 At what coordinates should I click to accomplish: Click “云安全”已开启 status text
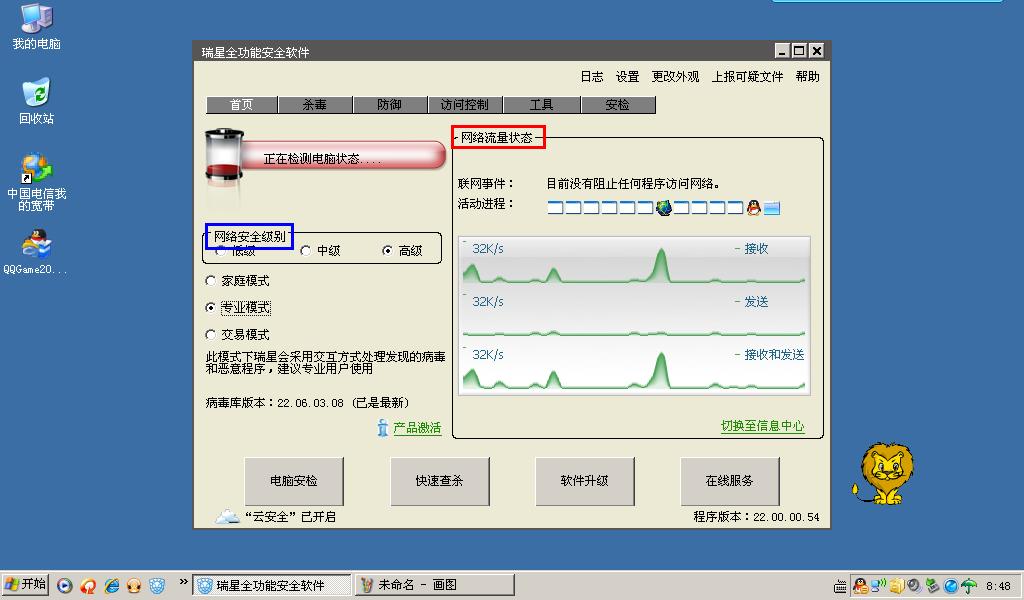[290, 517]
